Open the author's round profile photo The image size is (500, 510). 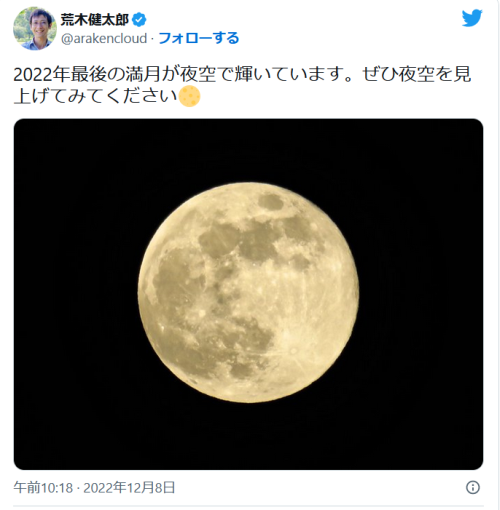(34, 29)
